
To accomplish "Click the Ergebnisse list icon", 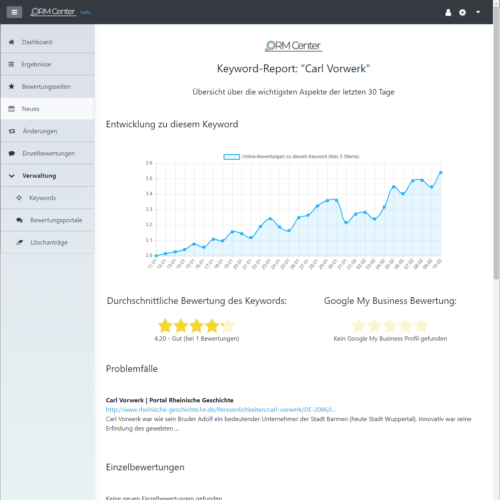I will (11, 64).
